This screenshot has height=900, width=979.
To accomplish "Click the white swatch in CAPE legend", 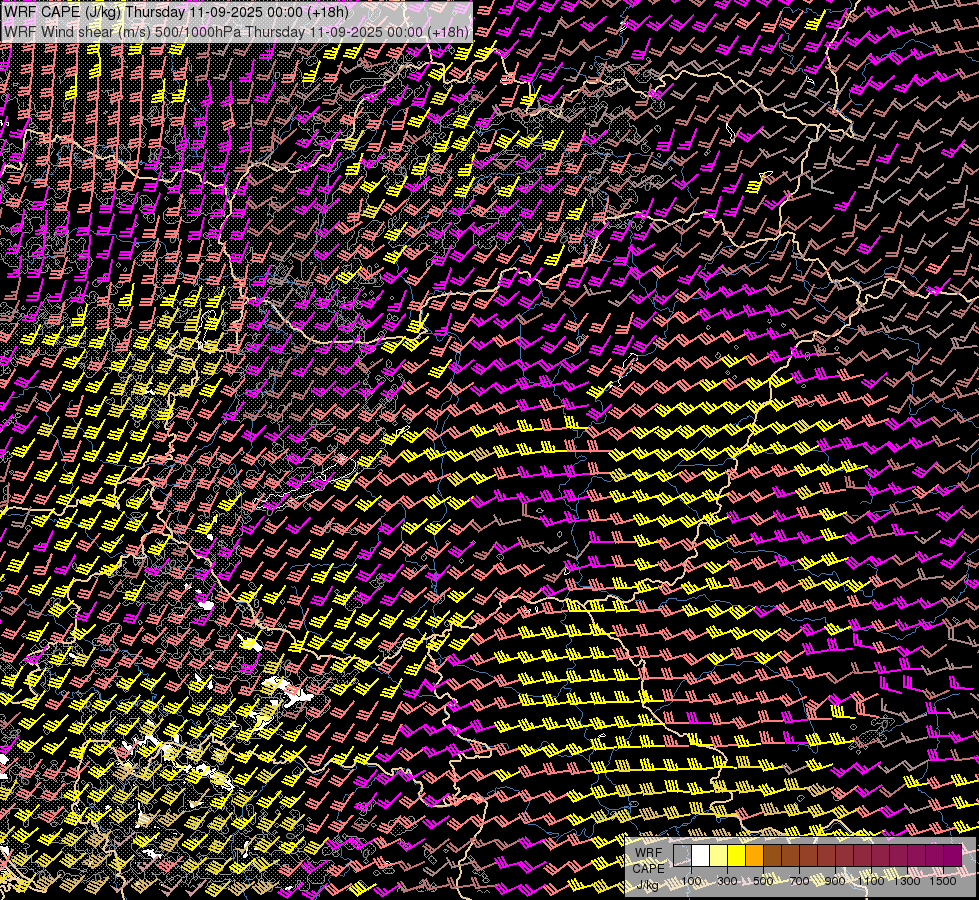I will [700, 856].
